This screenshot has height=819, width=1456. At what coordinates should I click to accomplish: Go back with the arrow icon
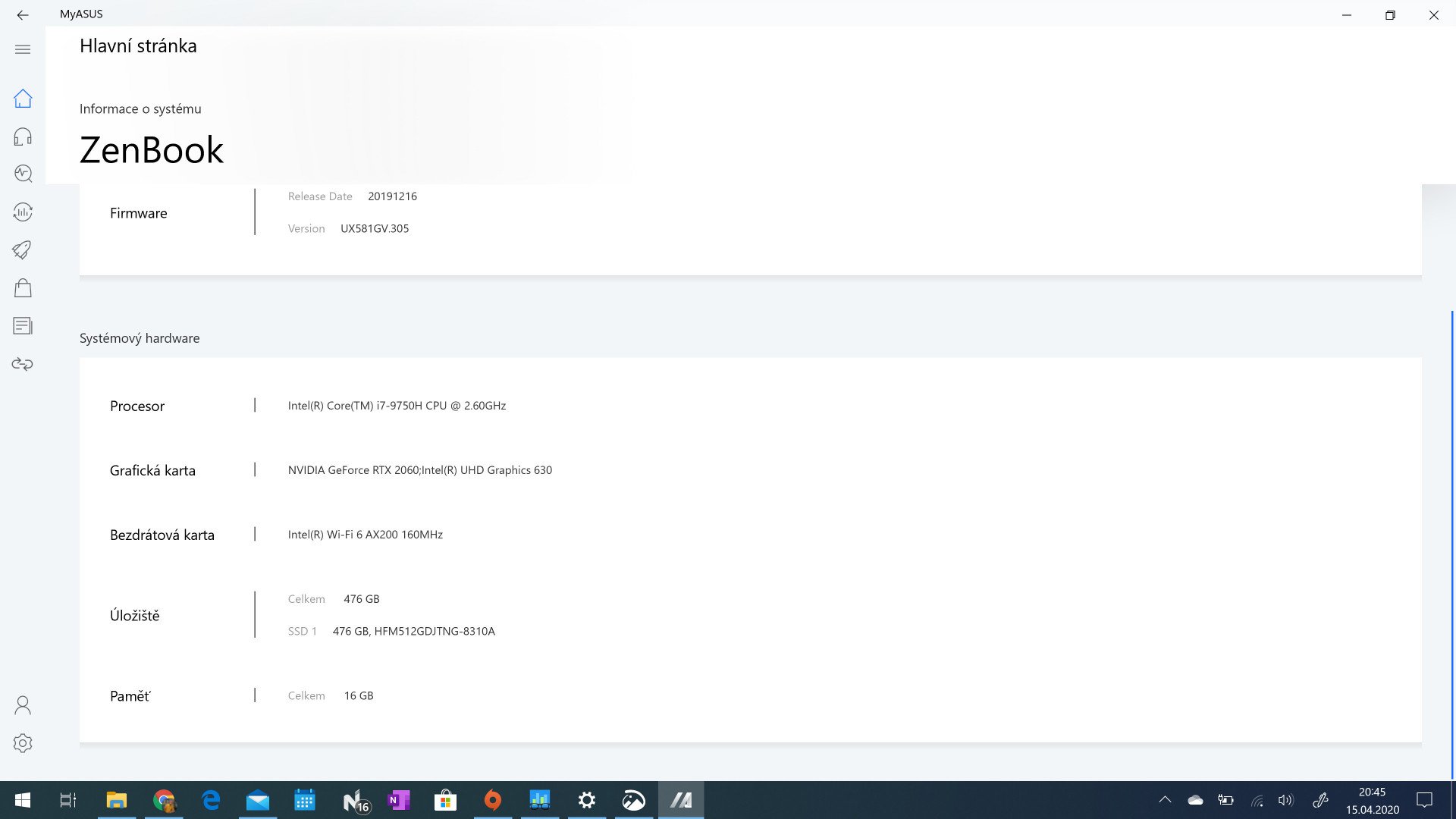[x=23, y=14]
